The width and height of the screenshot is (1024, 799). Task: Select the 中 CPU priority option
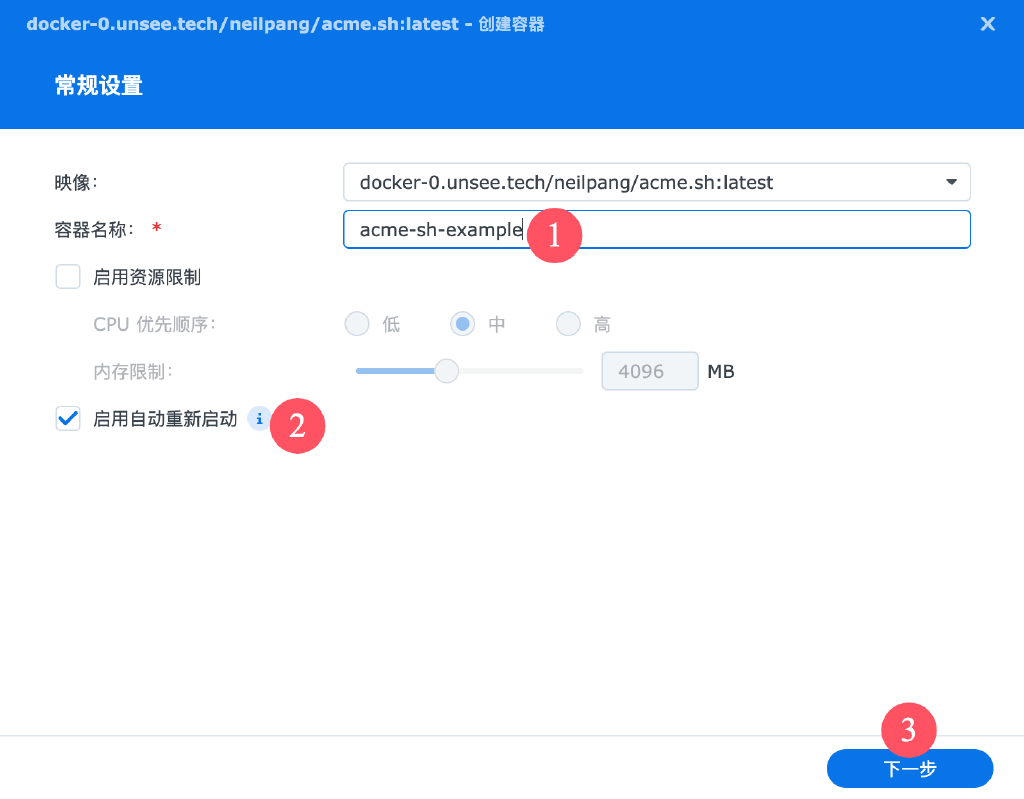462,323
